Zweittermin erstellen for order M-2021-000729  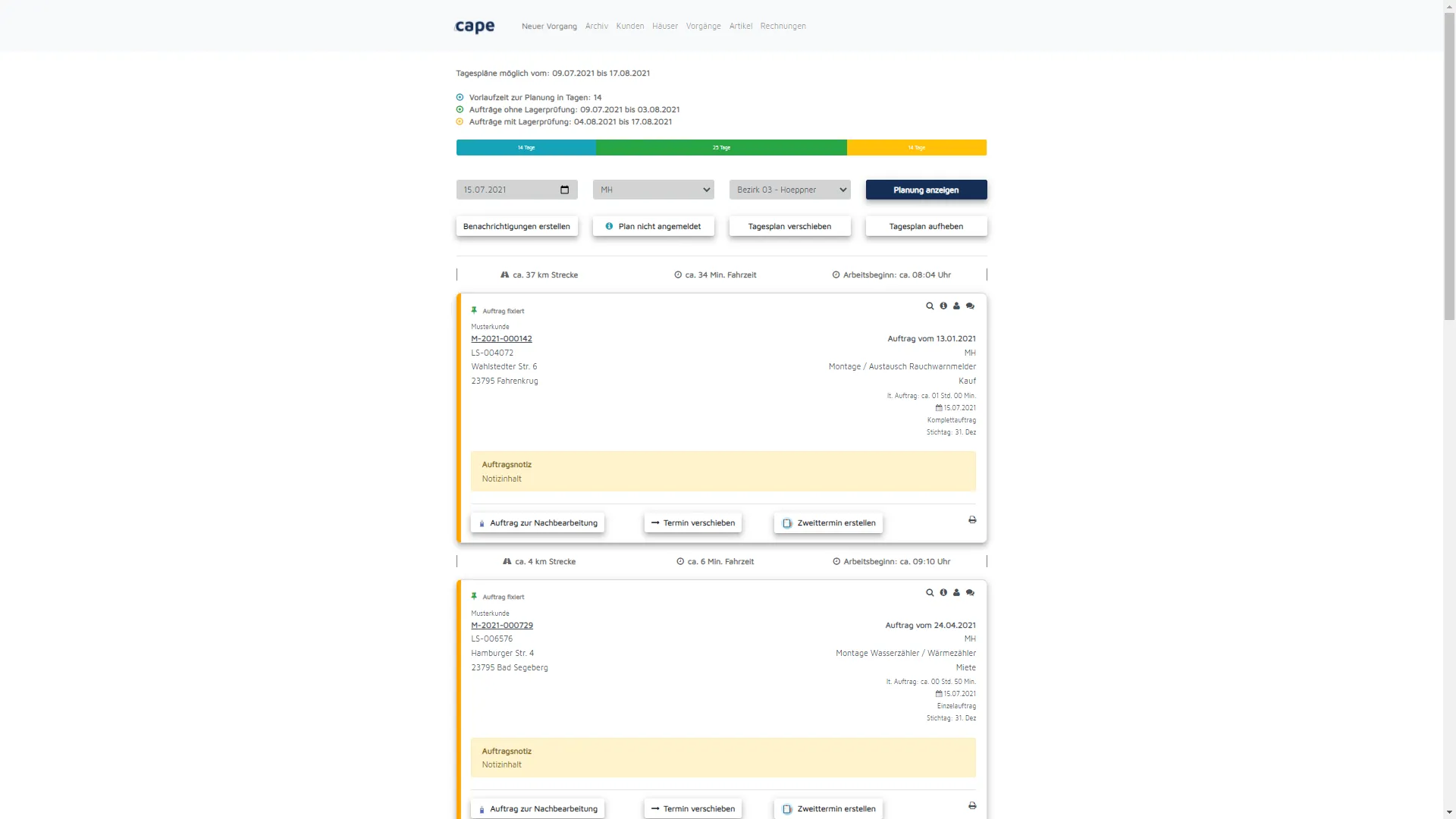tap(829, 809)
